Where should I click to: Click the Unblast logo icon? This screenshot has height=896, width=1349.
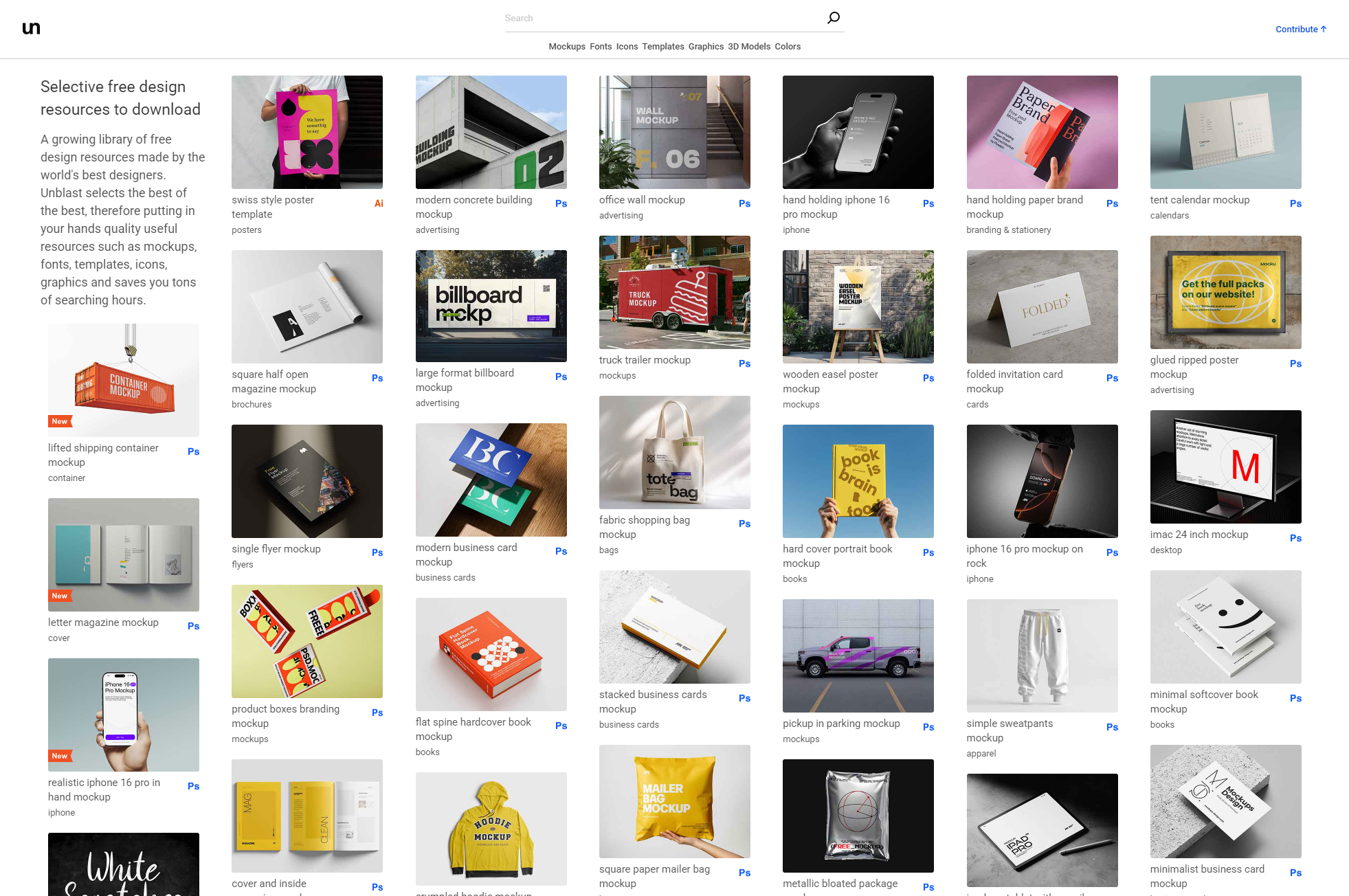[32, 28]
